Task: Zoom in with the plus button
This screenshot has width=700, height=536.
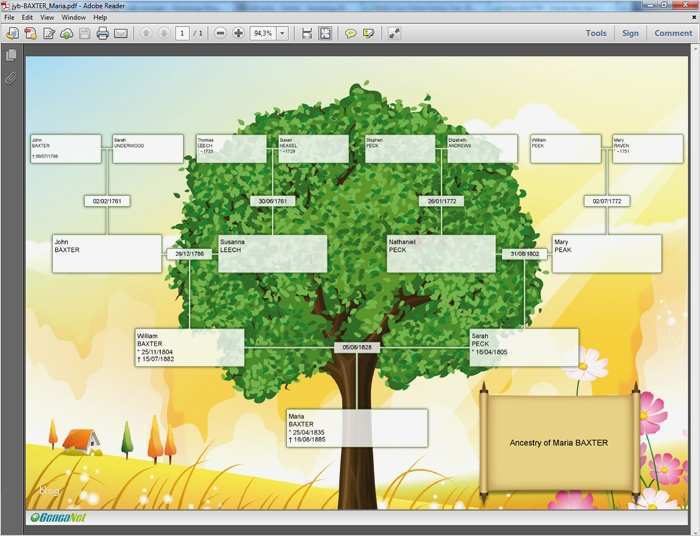Action: tap(239, 33)
